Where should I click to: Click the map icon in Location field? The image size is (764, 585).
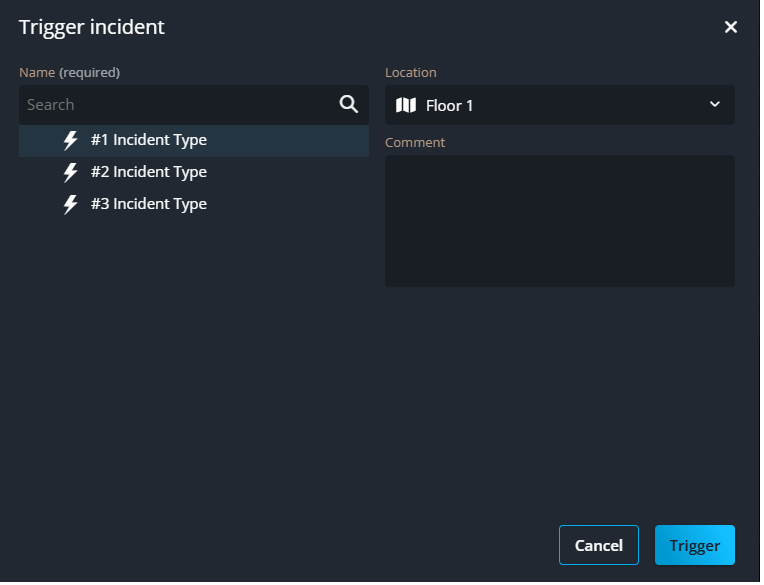coord(407,105)
